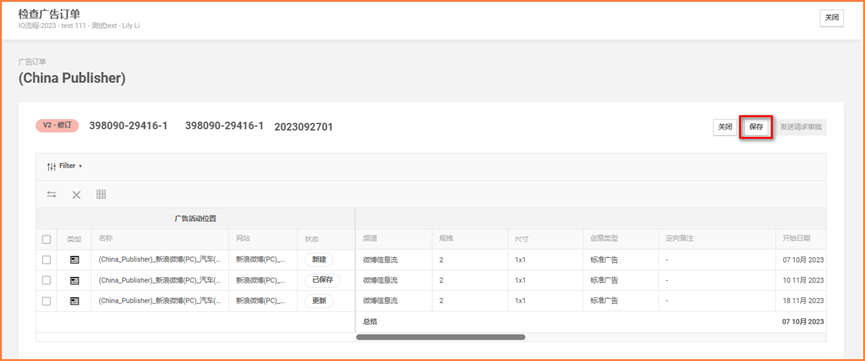Click the 类型 column header

(x=74, y=239)
